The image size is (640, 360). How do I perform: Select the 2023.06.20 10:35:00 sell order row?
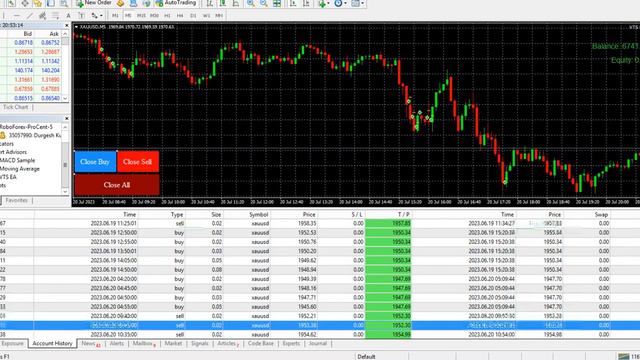[x=320, y=335]
